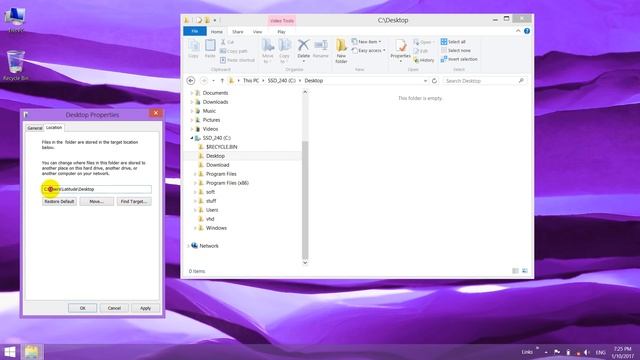Open the Easy access dropdown
640x360 pixels.
point(369,51)
